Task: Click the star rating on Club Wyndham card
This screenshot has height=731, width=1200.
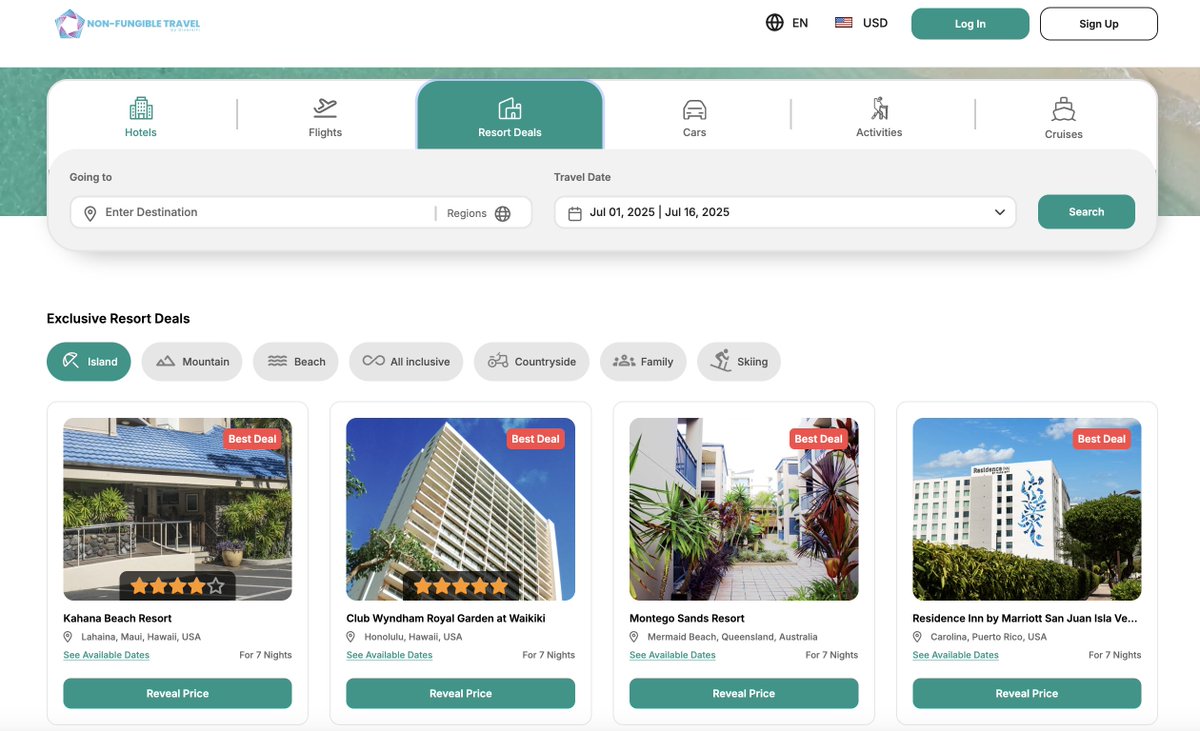Action: pos(461,585)
